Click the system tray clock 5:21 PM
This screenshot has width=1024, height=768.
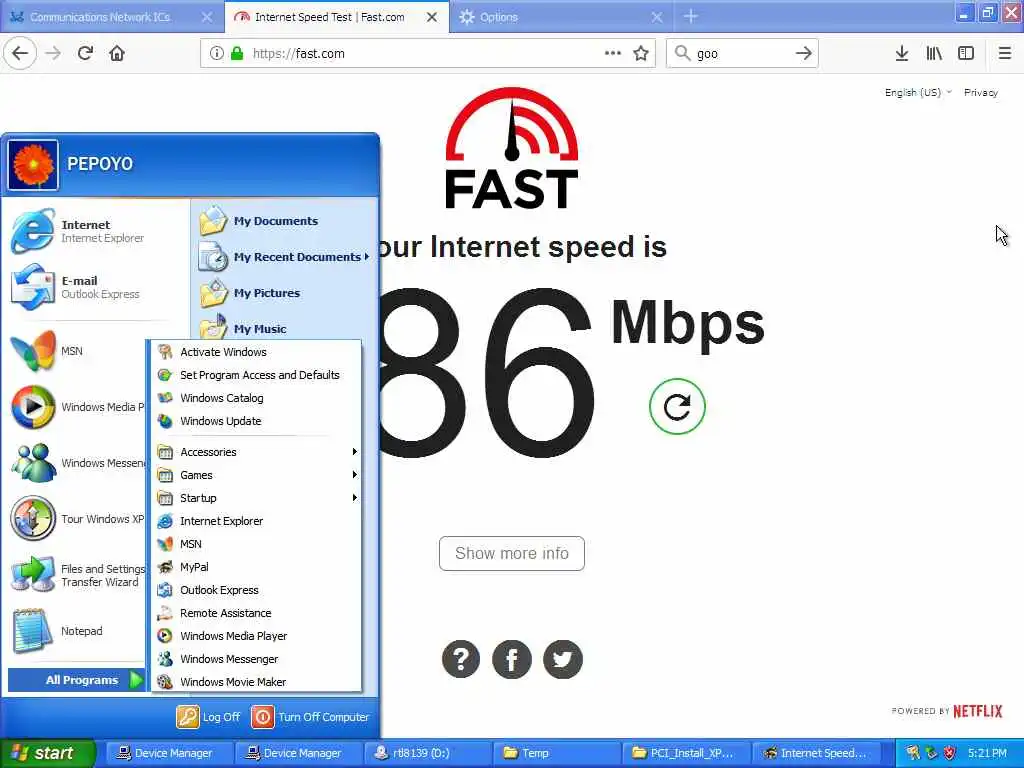point(987,753)
